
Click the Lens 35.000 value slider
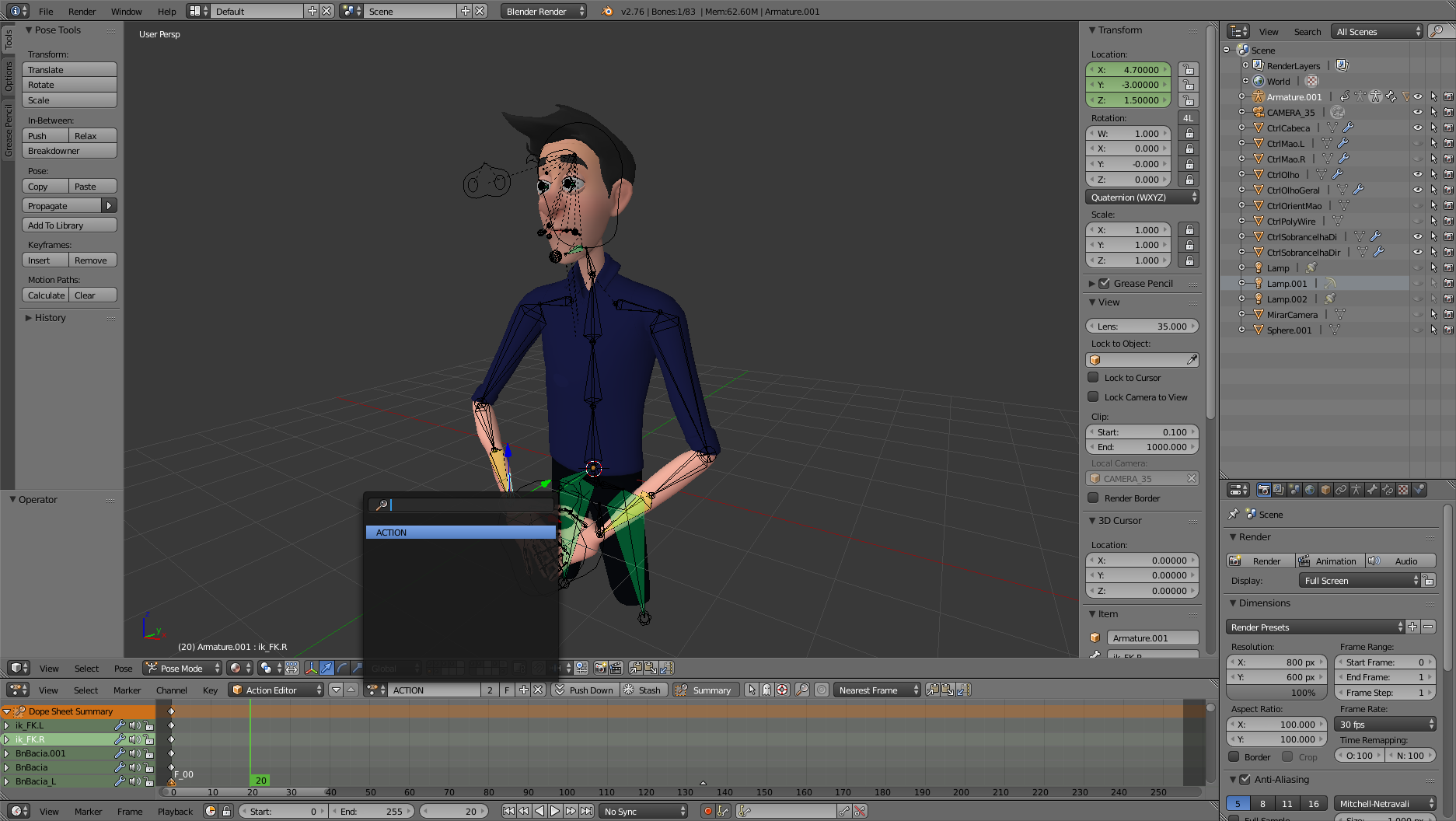(x=1141, y=327)
